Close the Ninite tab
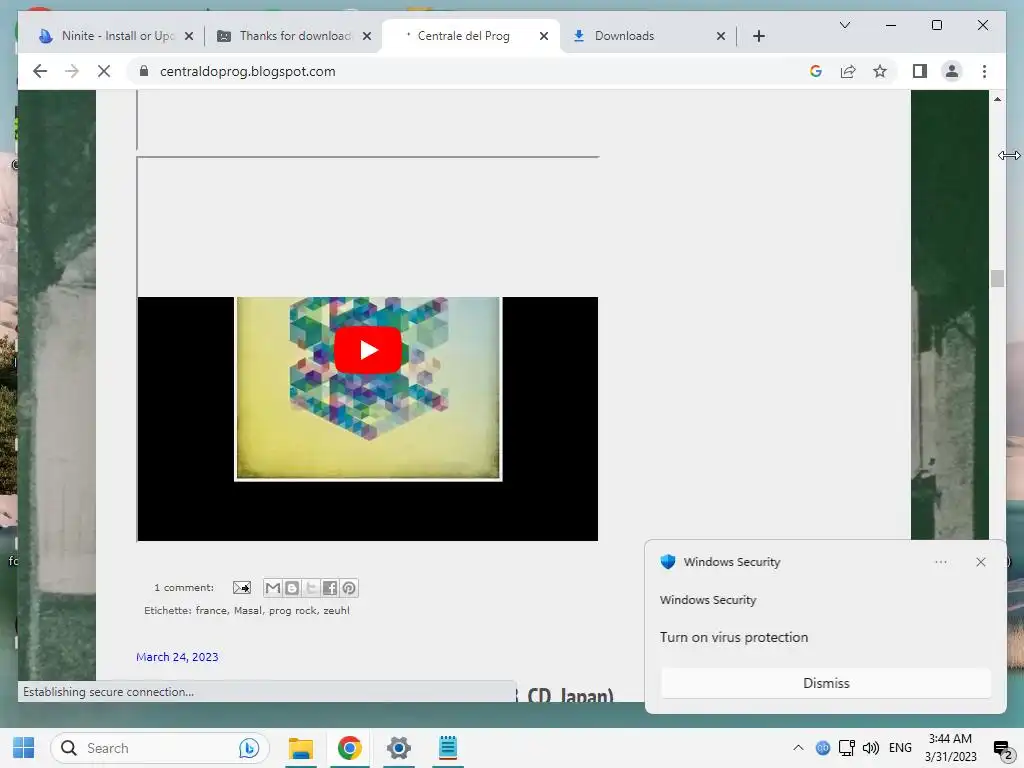This screenshot has width=1024, height=768. (x=189, y=36)
